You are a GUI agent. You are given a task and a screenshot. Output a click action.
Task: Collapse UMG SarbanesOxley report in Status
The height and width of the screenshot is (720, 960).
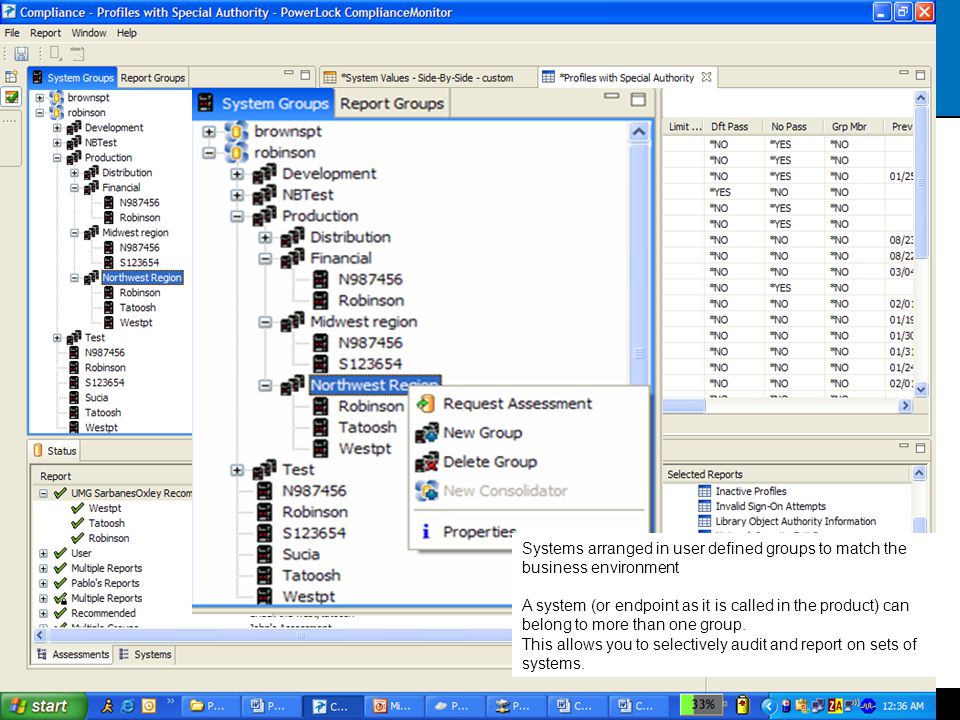click(x=43, y=493)
